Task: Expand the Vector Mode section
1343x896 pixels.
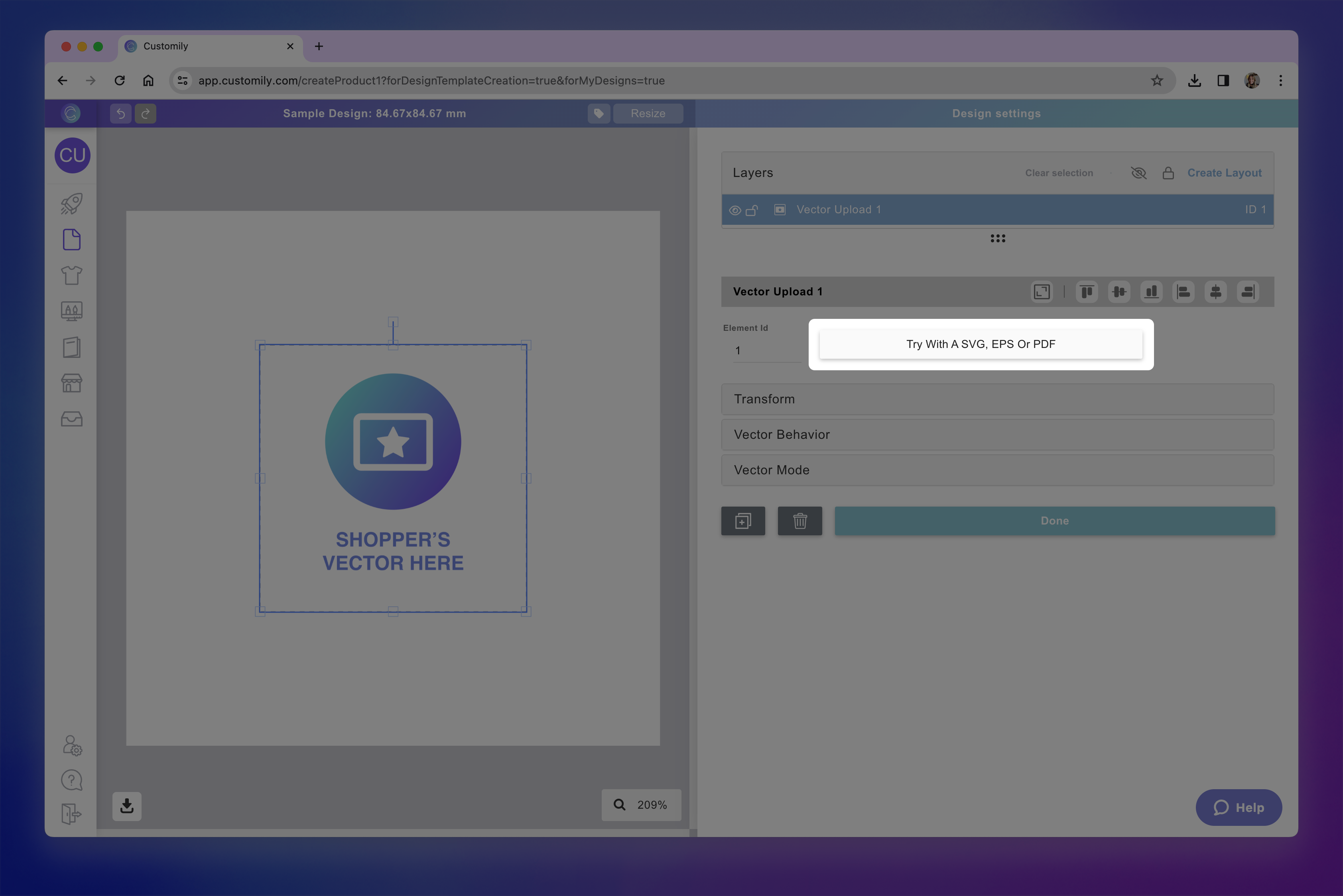Action: point(997,470)
